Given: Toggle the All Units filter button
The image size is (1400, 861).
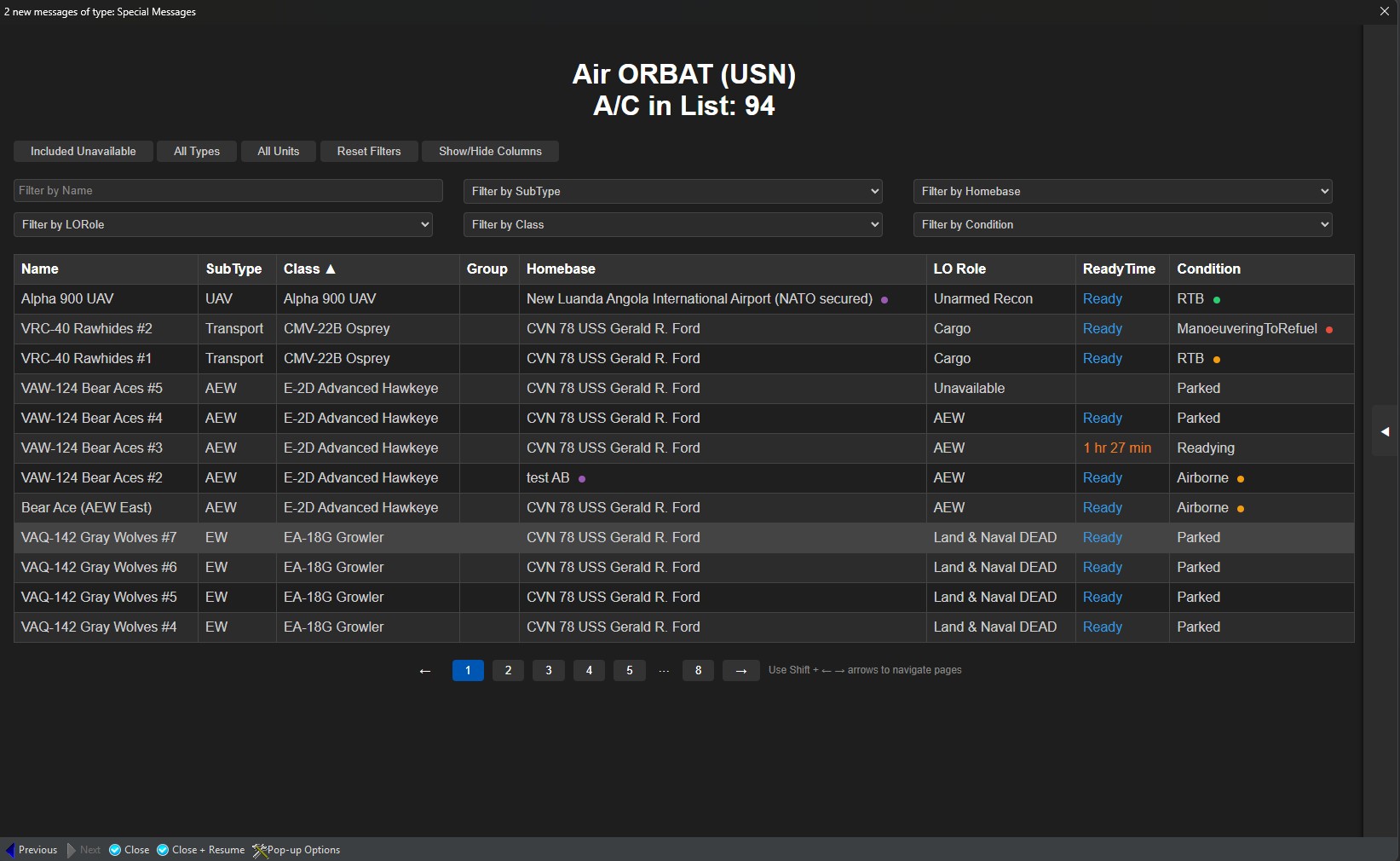Looking at the screenshot, I should tap(279, 151).
